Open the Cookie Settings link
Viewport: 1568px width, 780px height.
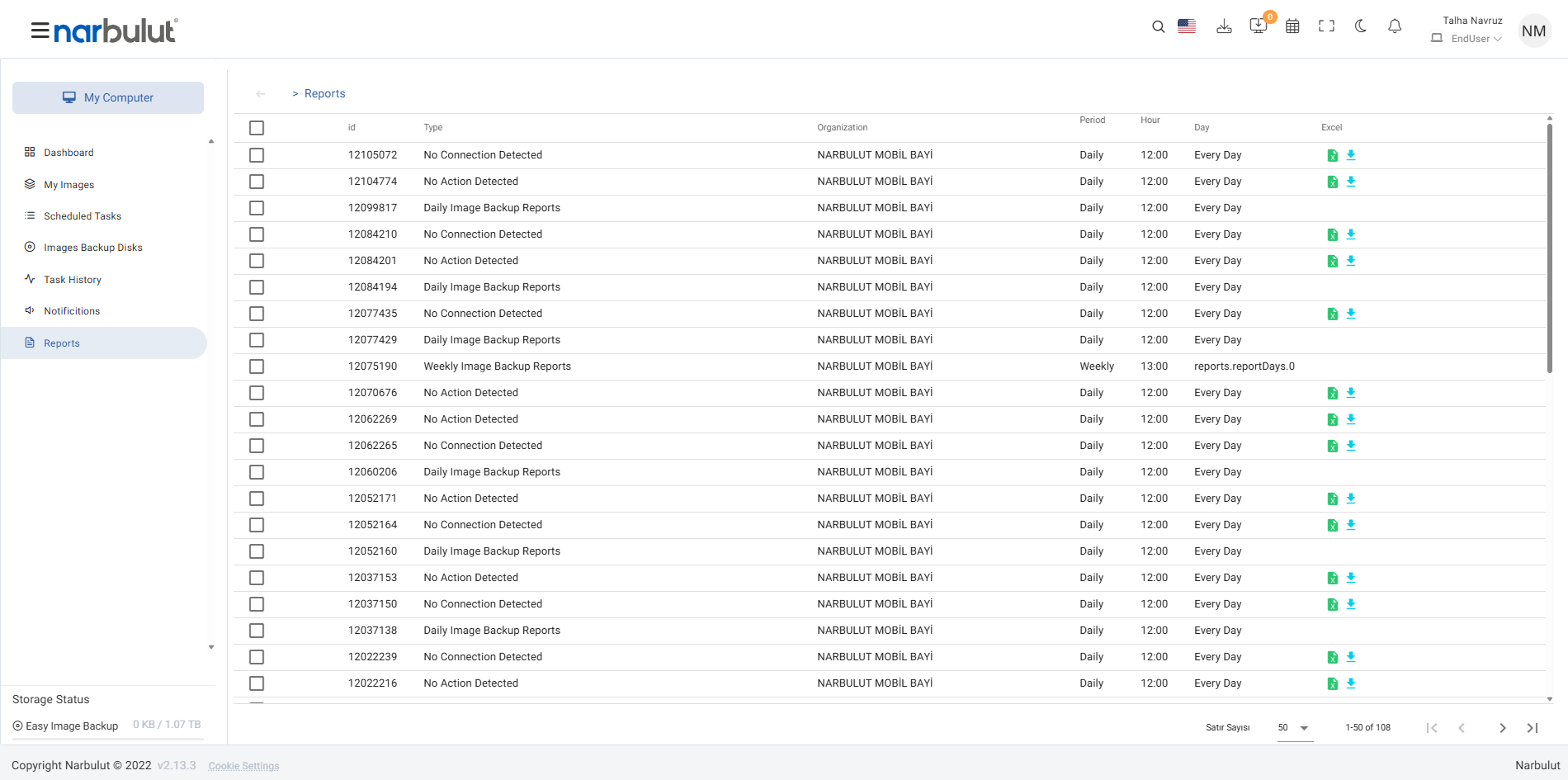point(243,766)
